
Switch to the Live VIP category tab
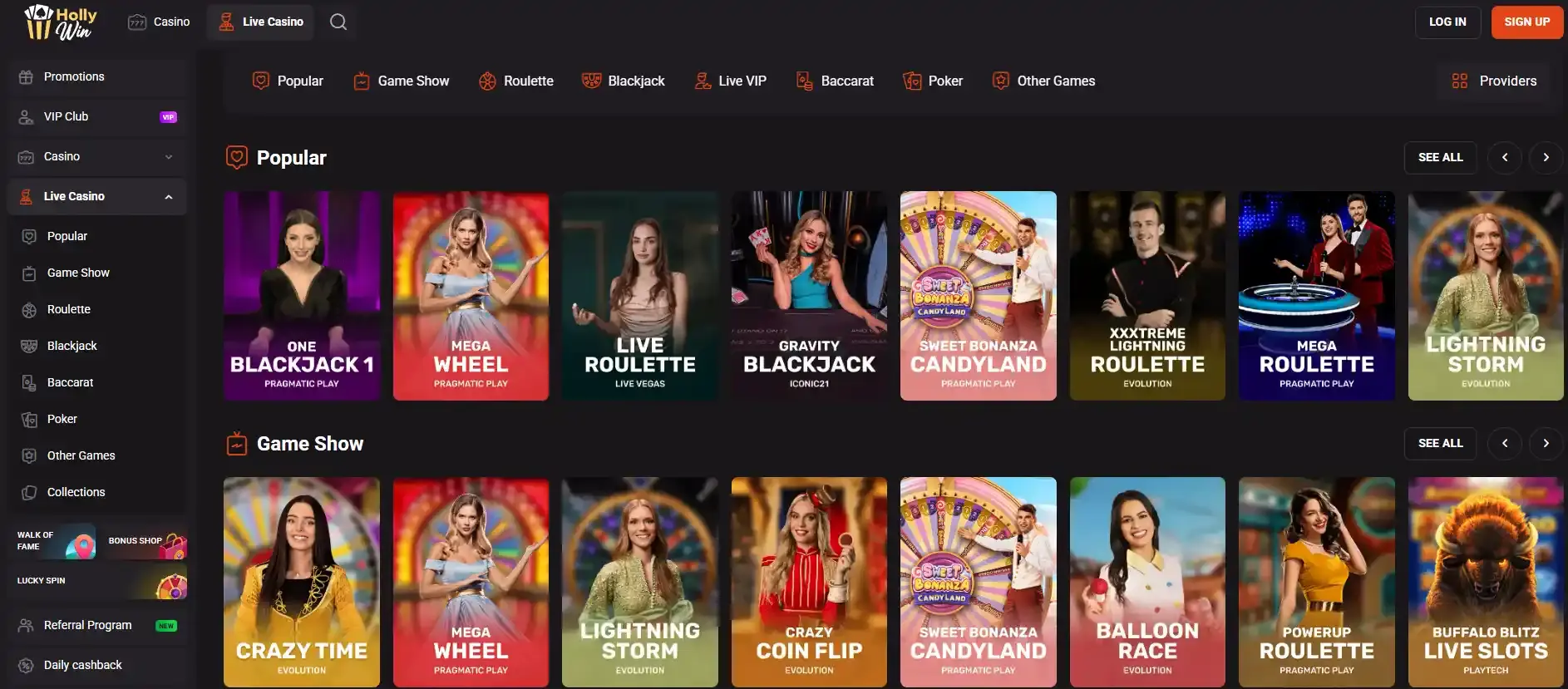coord(731,81)
